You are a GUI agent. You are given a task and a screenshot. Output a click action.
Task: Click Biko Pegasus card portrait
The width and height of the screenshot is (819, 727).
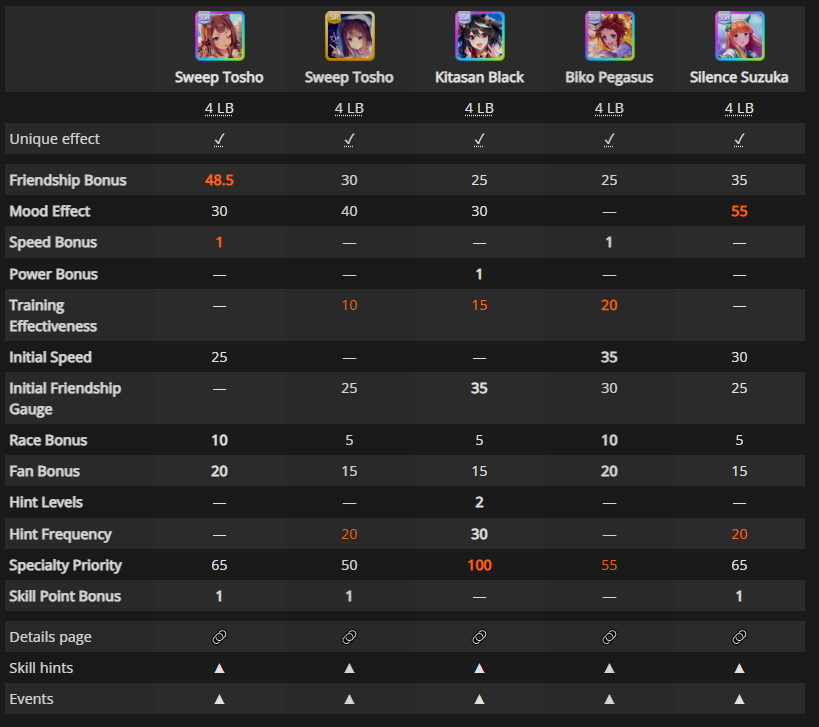[x=610, y=36]
